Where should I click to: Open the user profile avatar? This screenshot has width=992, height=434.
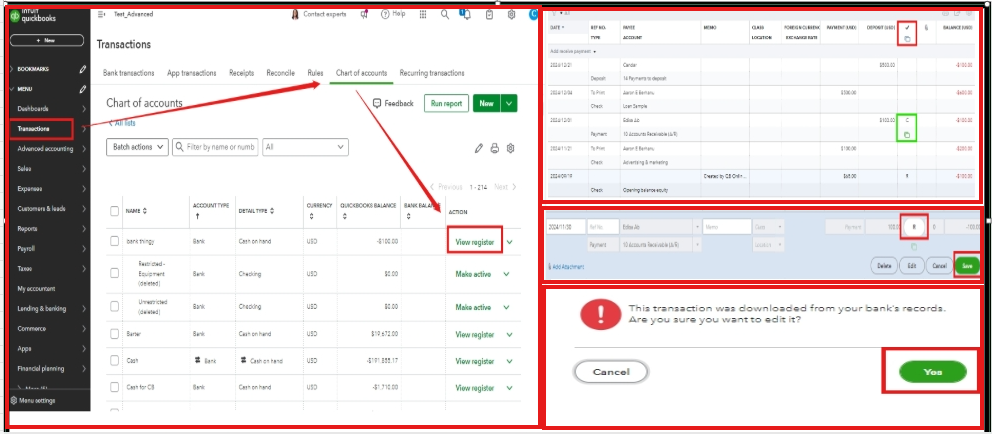[533, 14]
